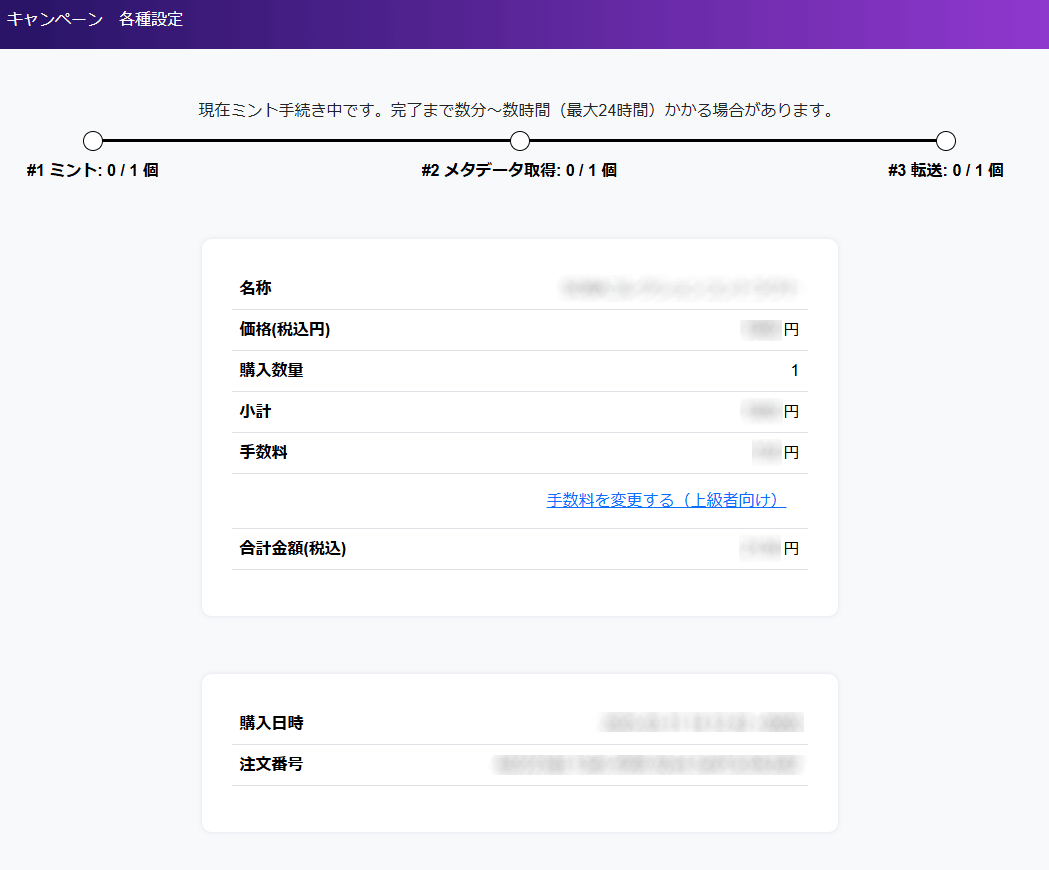The width and height of the screenshot is (1049, 870).
Task: Click the '#3 転送: 0 / 1 個' label
Action: (945, 170)
